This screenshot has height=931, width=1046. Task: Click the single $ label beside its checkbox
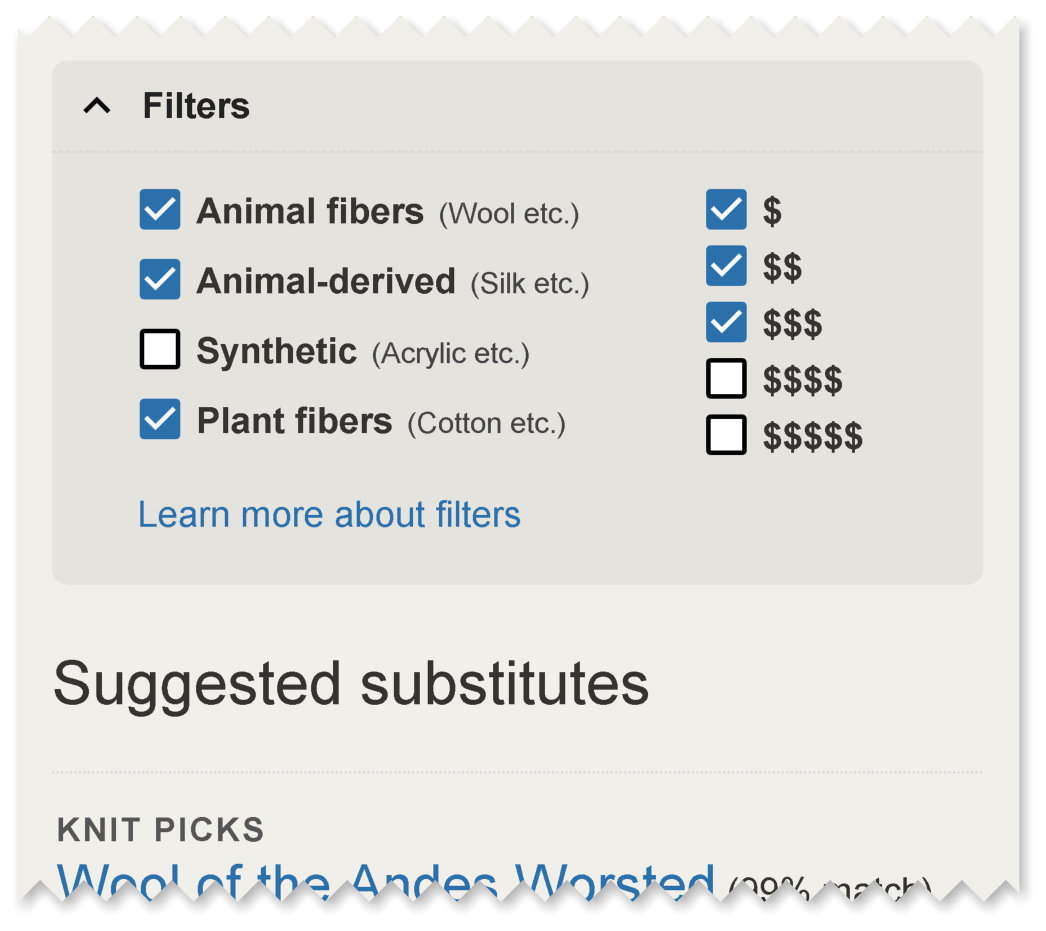(771, 211)
